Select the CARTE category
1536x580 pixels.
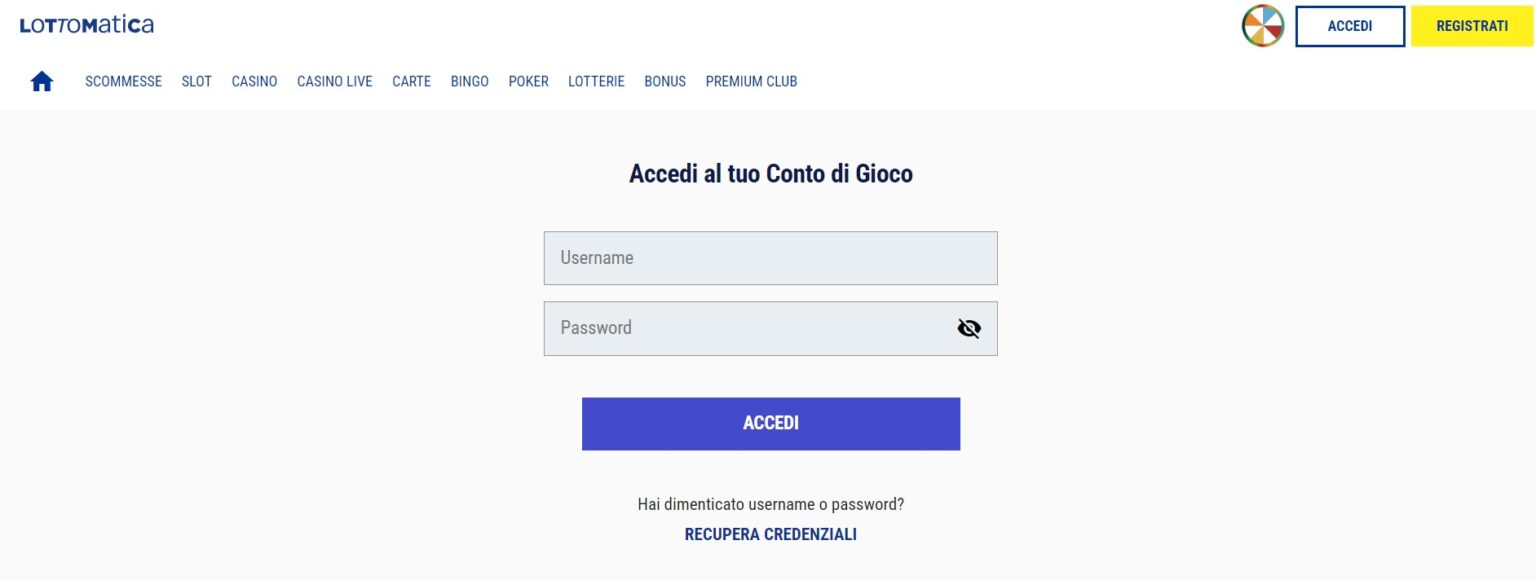411,81
